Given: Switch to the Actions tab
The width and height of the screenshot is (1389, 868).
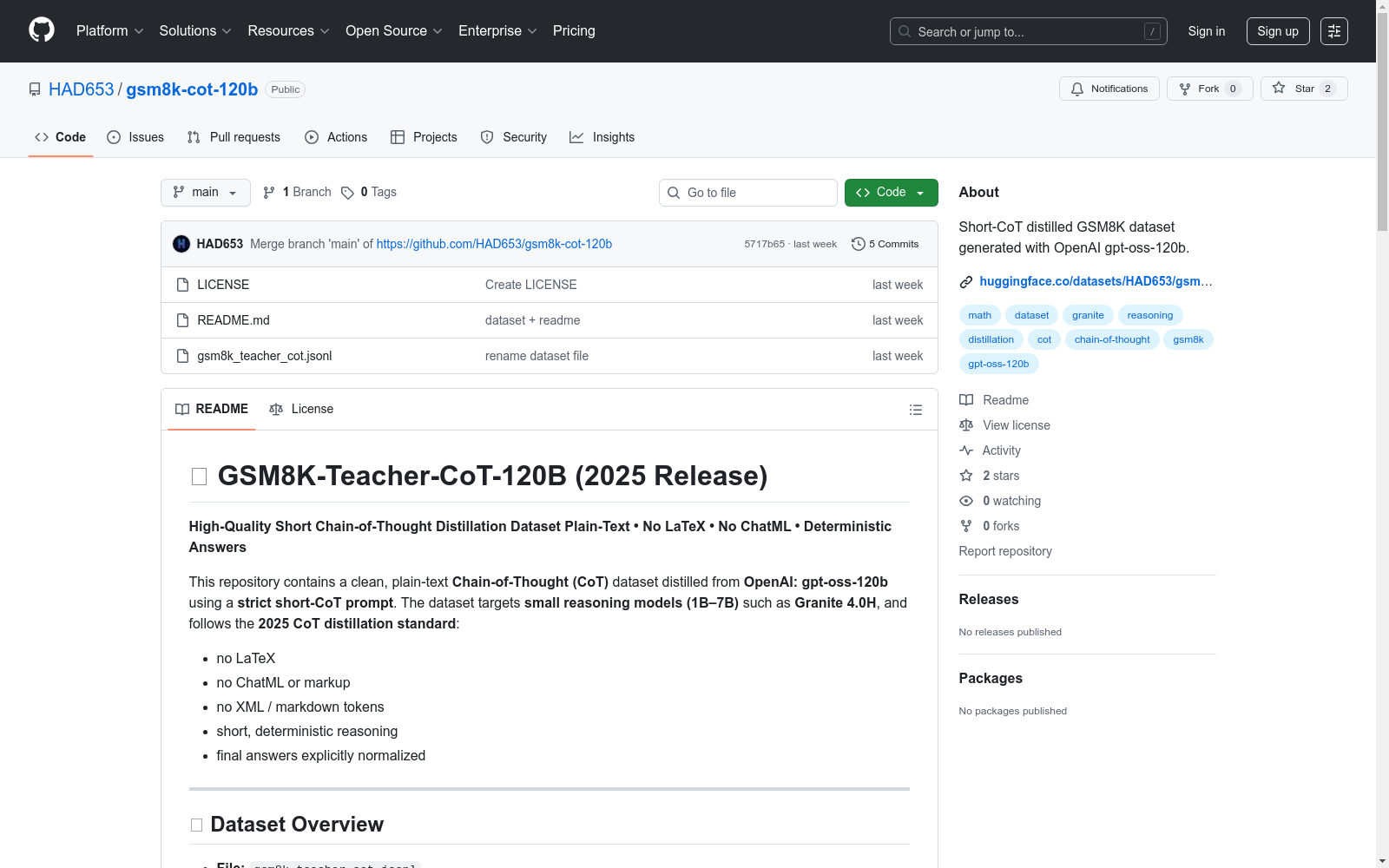Looking at the screenshot, I should 336,137.
